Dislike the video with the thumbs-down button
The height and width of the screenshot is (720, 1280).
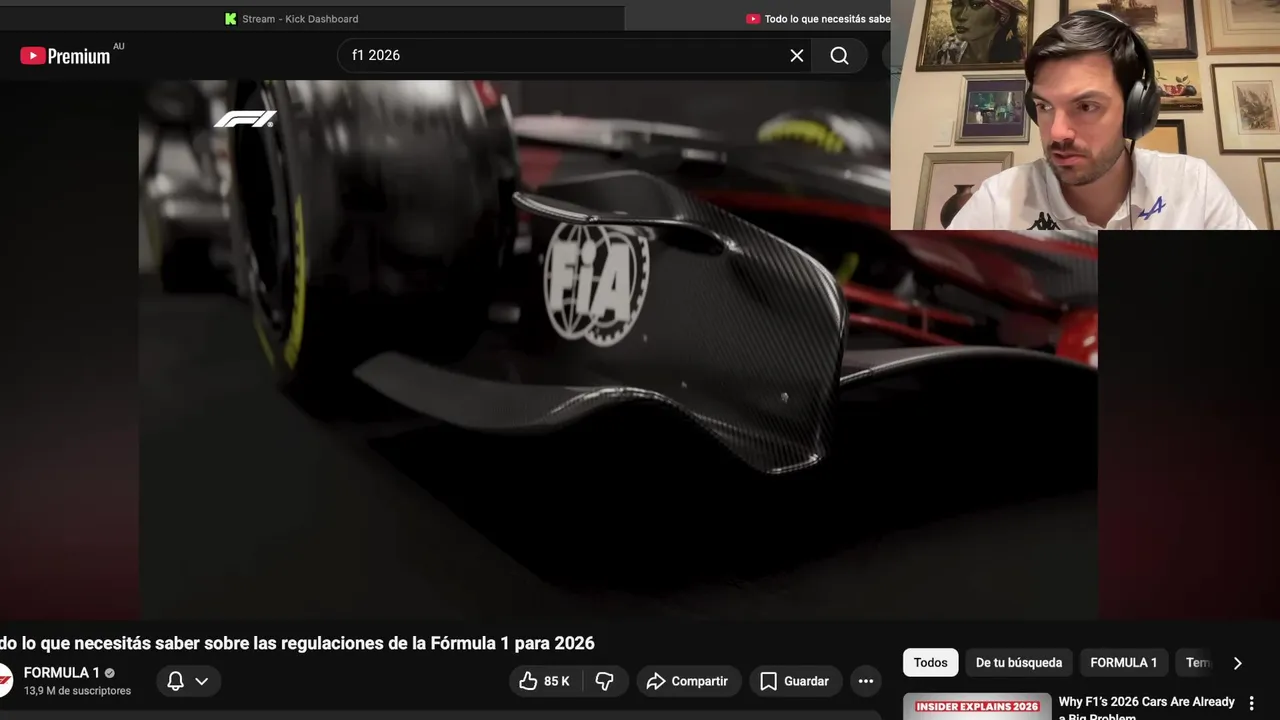pyautogui.click(x=605, y=681)
